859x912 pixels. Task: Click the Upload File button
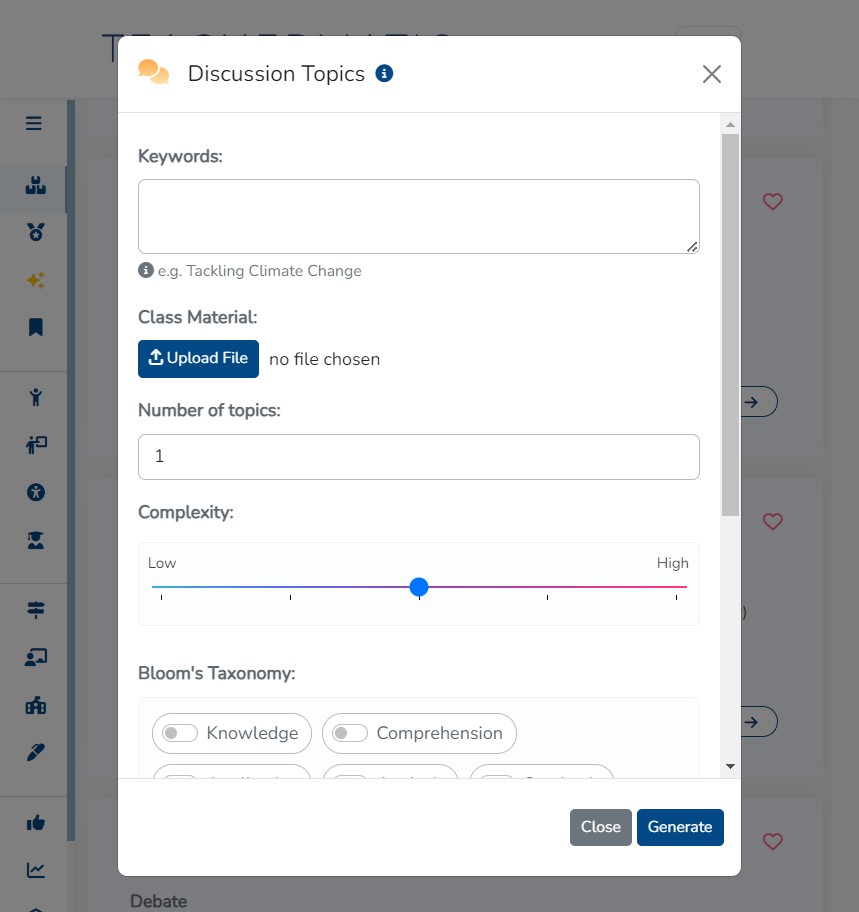198,359
